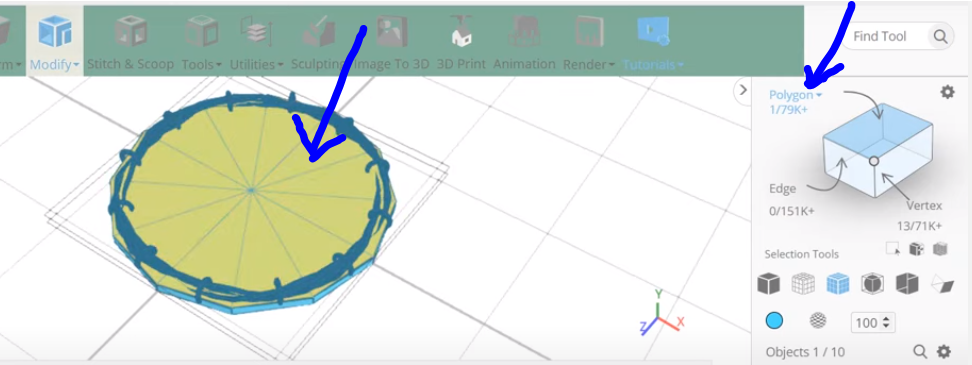
Task: Open the light blue color swatch
Action: [x=774, y=321]
